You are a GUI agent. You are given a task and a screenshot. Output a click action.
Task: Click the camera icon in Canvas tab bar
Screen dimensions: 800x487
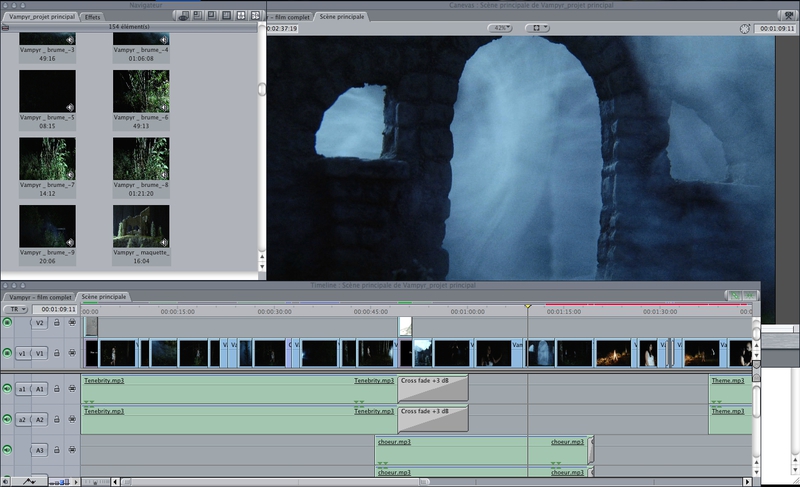[x=788, y=16]
